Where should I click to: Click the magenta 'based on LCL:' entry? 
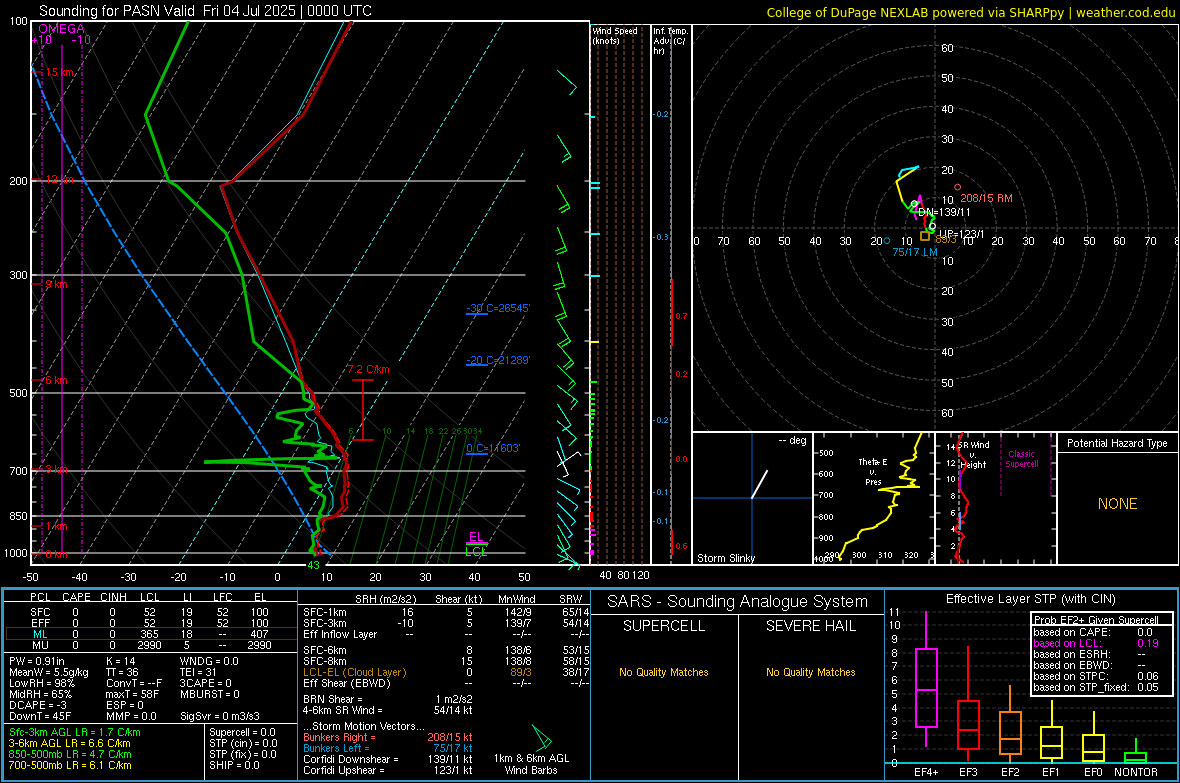(1067, 643)
